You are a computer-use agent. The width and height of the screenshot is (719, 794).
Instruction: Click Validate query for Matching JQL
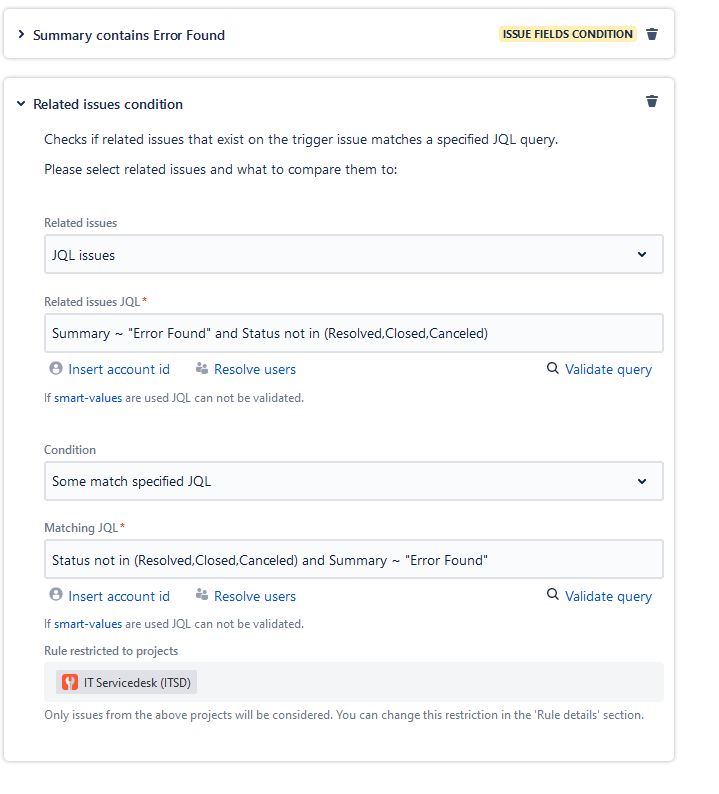pyautogui.click(x=608, y=596)
